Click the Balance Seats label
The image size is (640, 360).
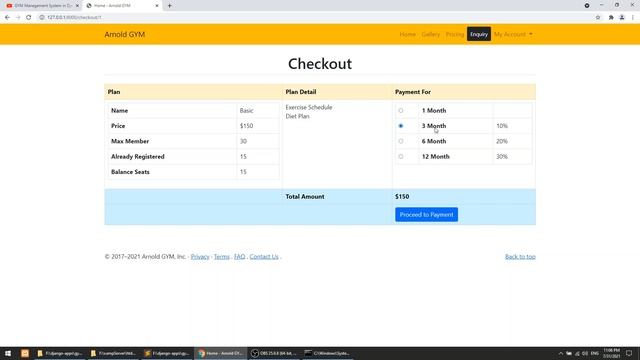[x=130, y=172]
